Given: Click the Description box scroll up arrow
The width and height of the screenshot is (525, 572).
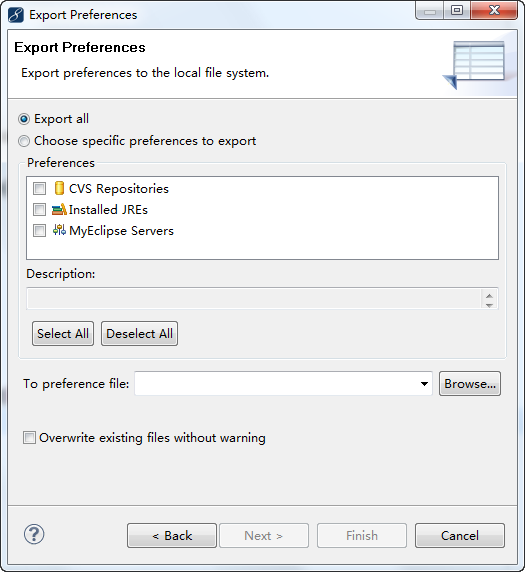Looking at the screenshot, I should (490, 295).
